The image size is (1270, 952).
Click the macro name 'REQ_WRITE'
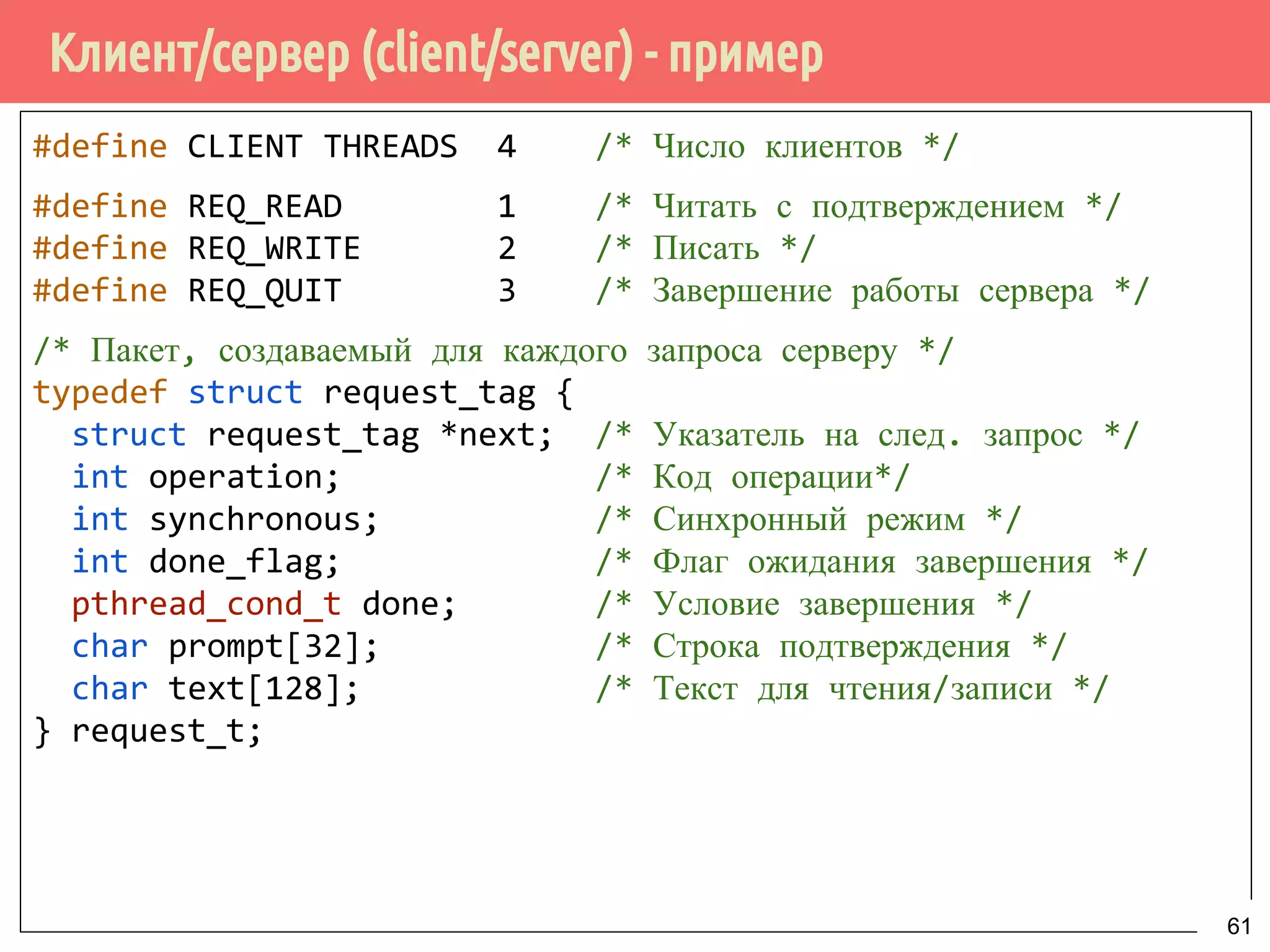pyautogui.click(x=273, y=249)
